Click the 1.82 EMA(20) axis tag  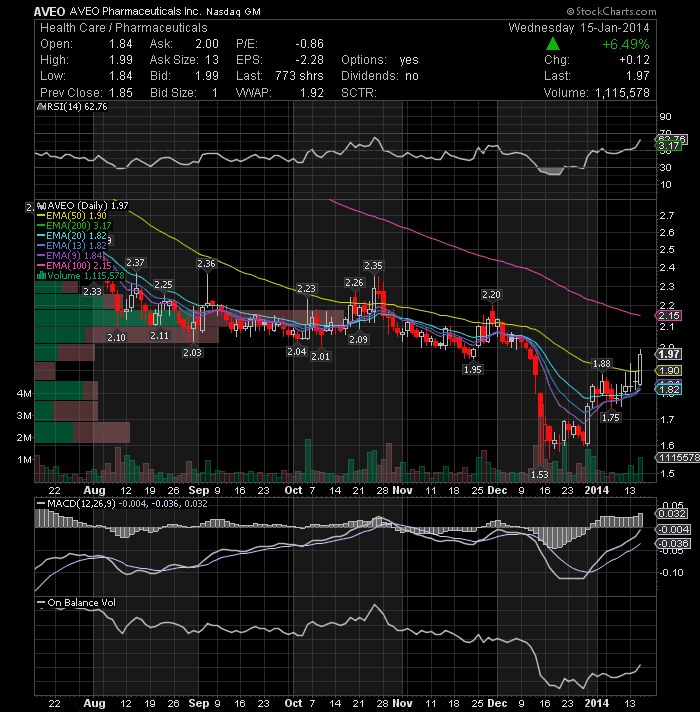[668, 390]
